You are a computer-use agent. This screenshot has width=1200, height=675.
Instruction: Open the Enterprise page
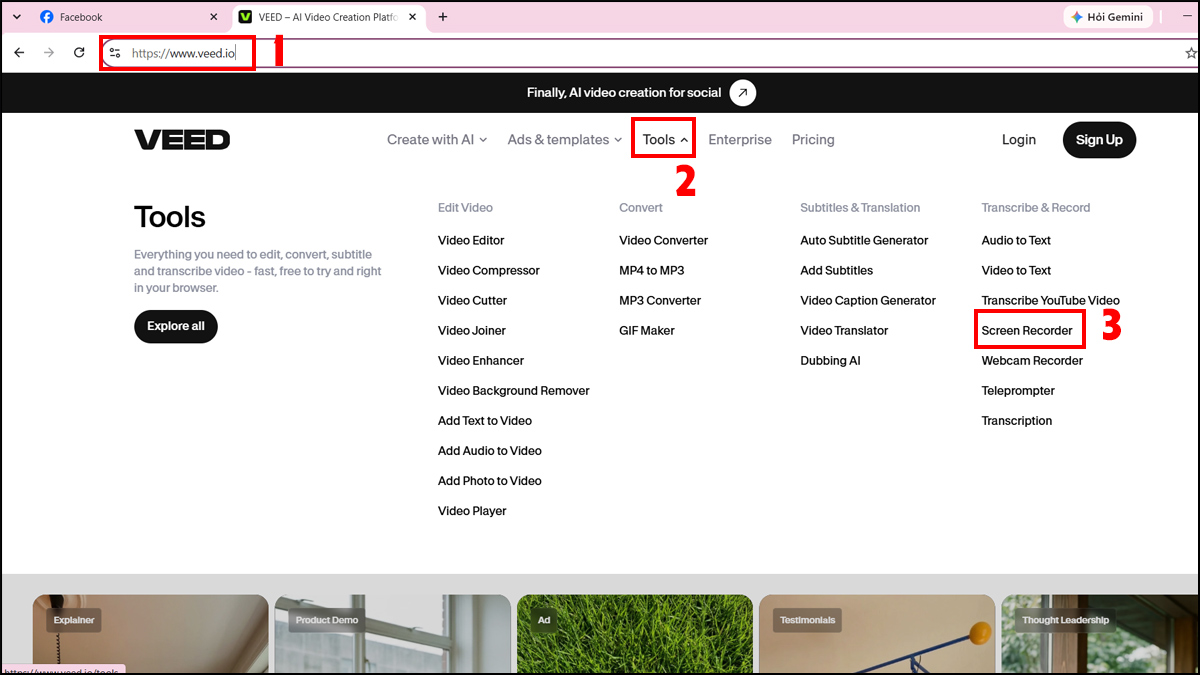click(740, 140)
